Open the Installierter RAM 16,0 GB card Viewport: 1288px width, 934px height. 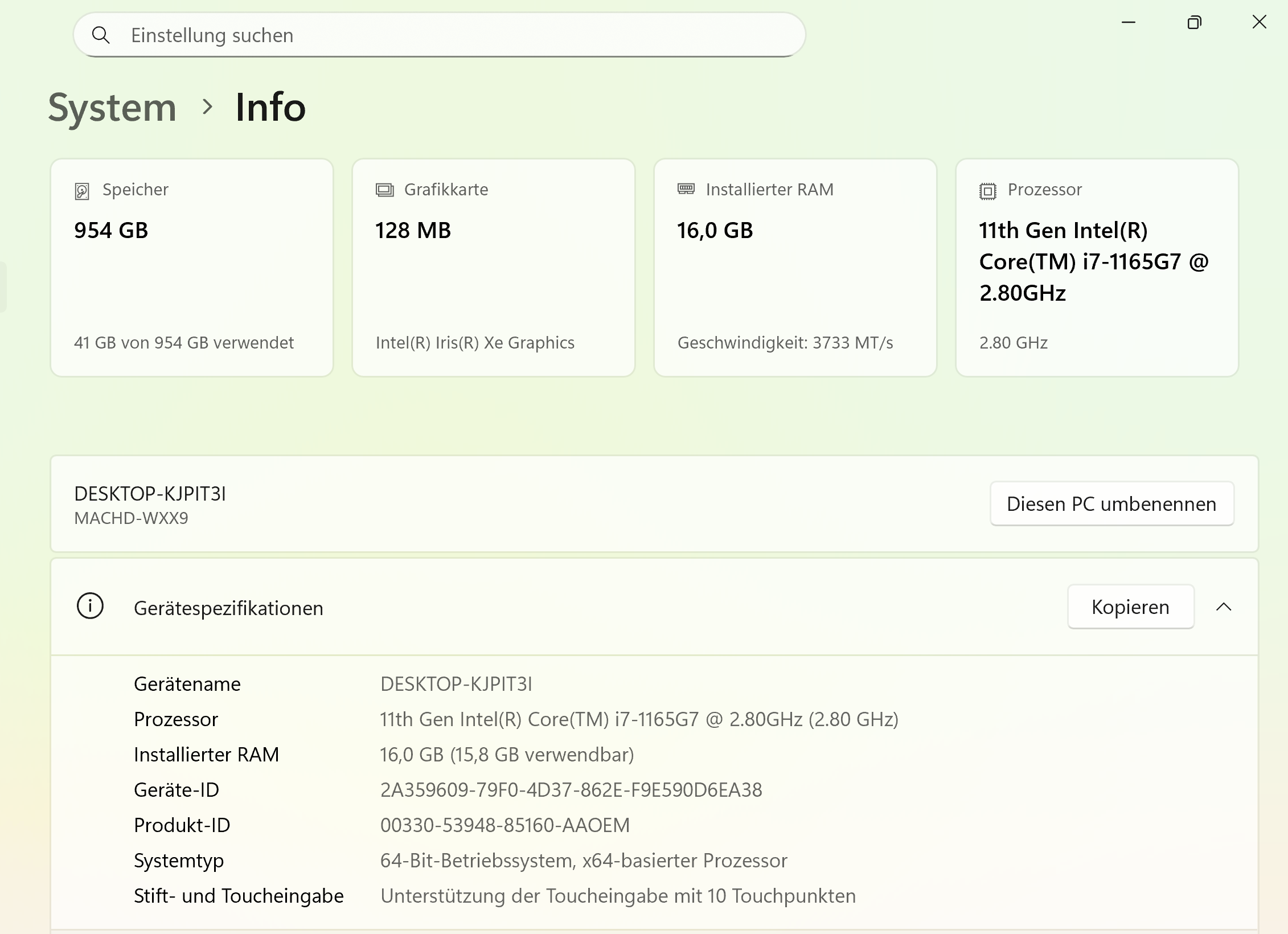pos(795,268)
